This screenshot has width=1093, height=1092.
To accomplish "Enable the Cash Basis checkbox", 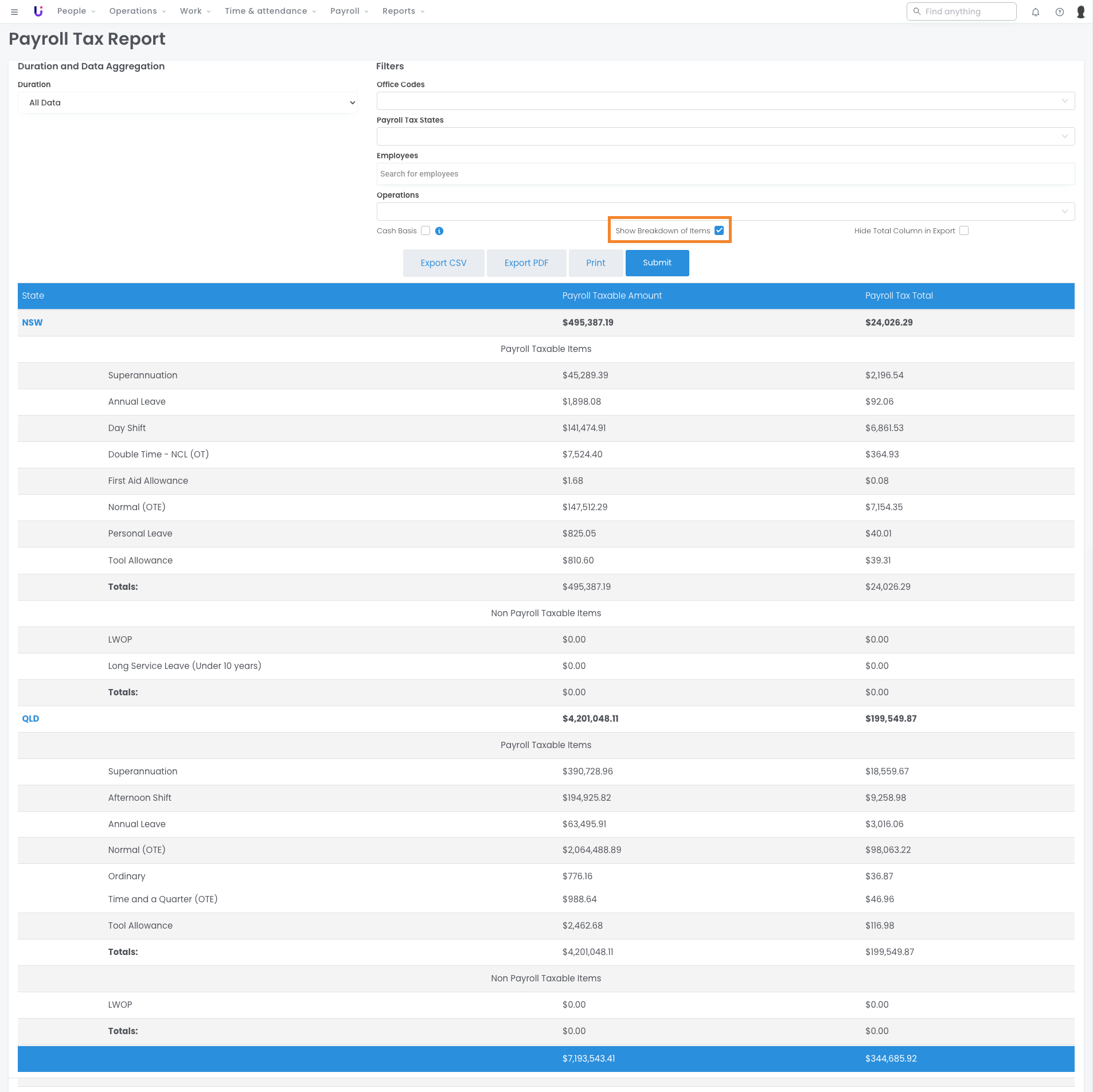I will (x=426, y=230).
